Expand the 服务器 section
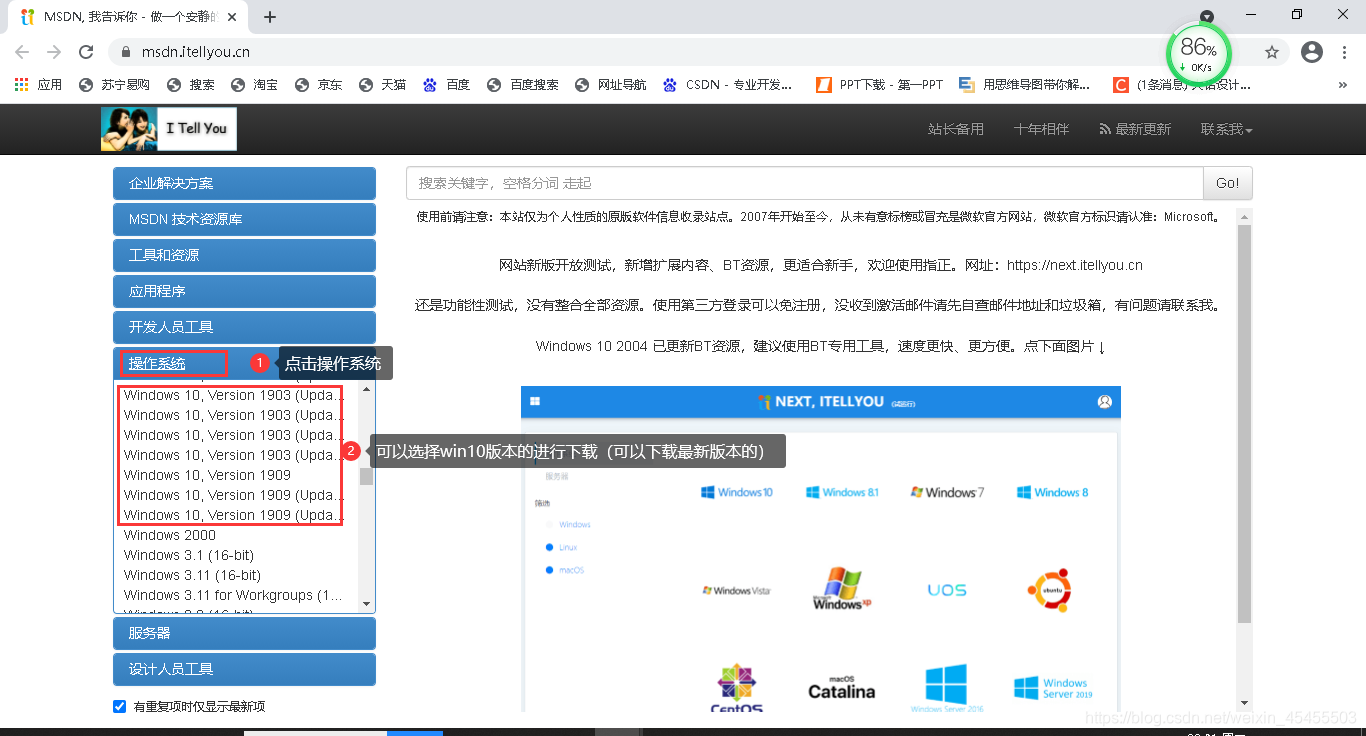The width and height of the screenshot is (1366, 736). pyautogui.click(x=244, y=633)
